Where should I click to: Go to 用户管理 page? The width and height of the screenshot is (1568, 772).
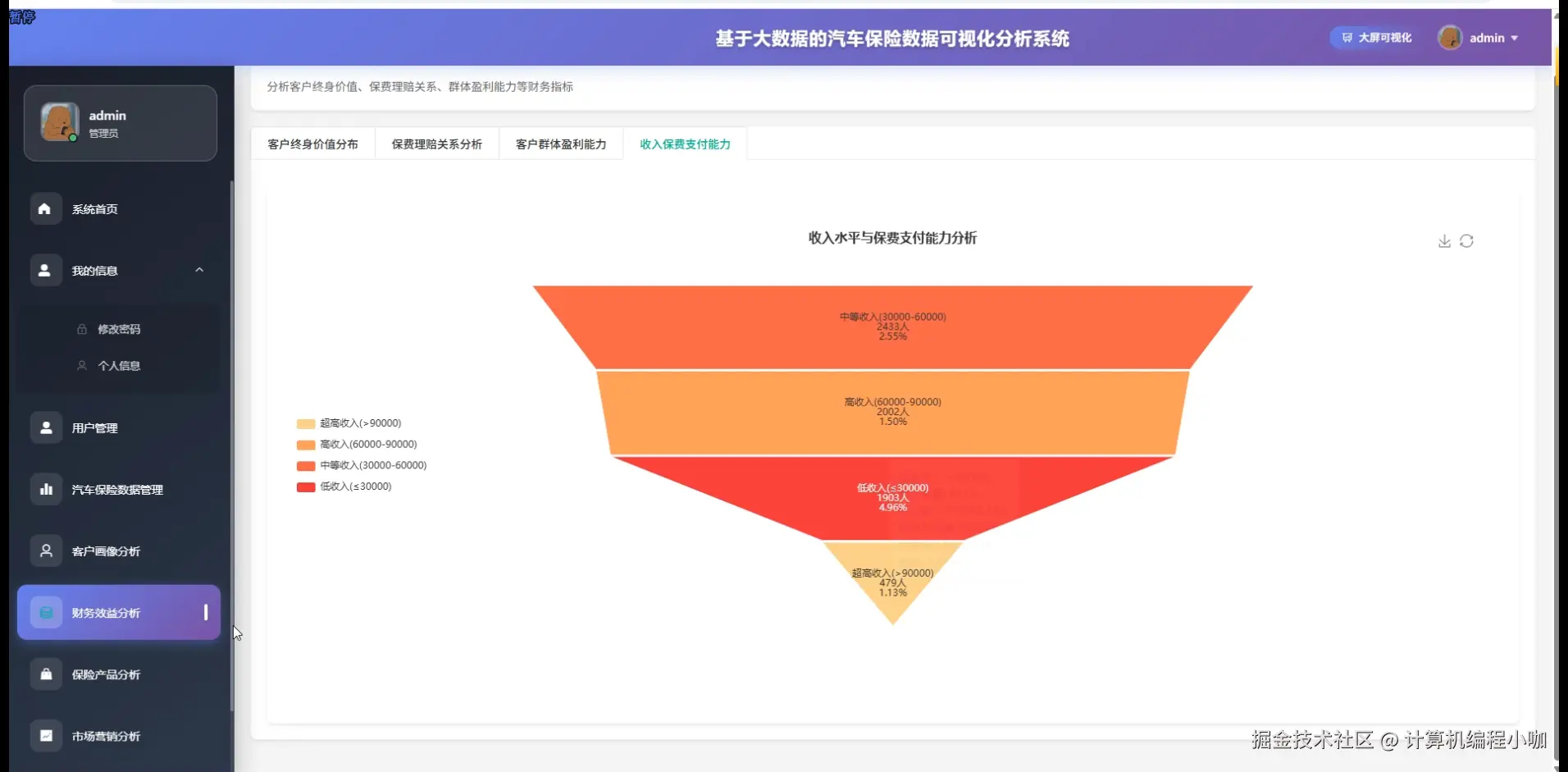click(x=119, y=427)
